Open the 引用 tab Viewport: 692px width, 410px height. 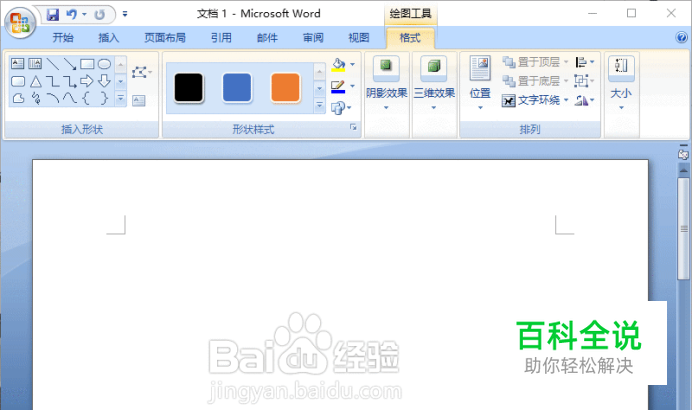(x=221, y=38)
